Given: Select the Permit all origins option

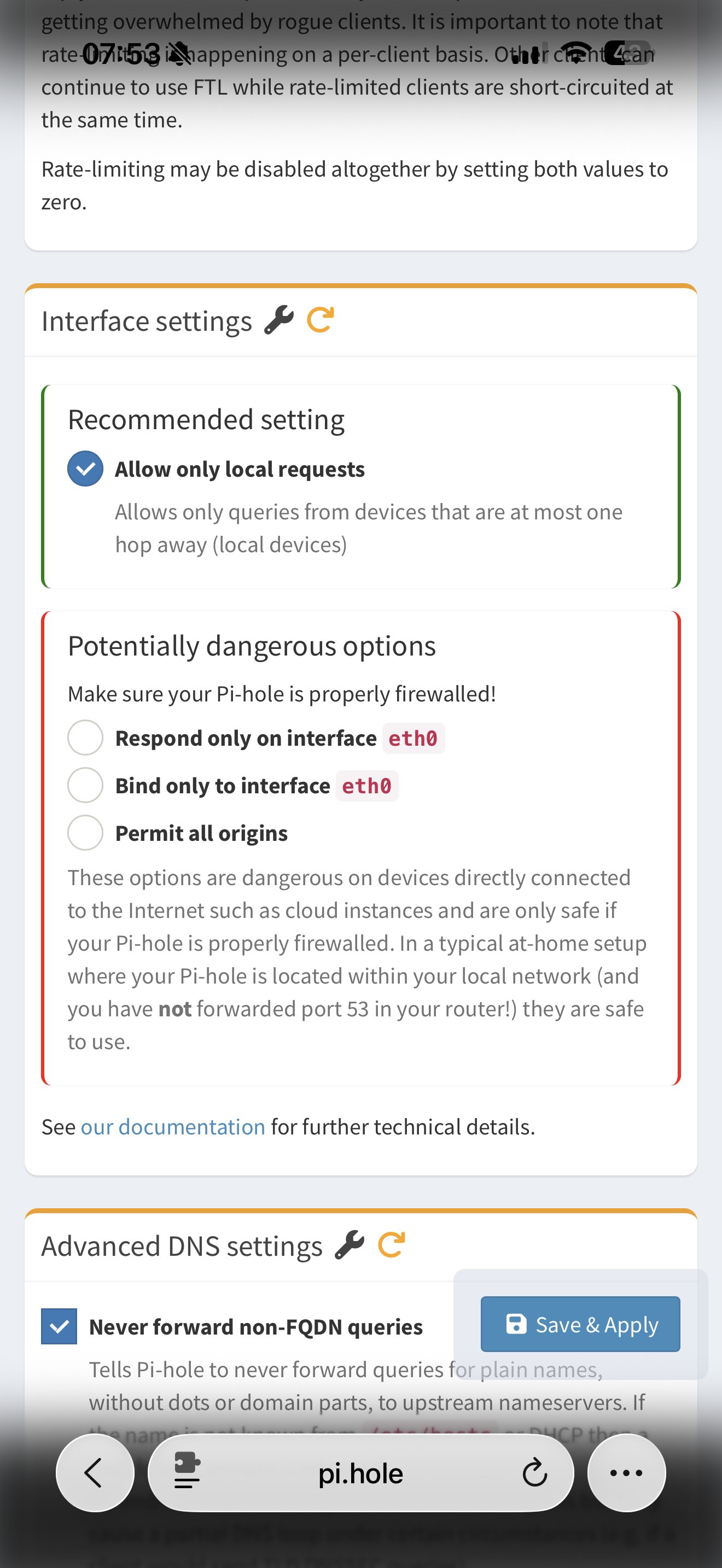Looking at the screenshot, I should pyautogui.click(x=85, y=833).
